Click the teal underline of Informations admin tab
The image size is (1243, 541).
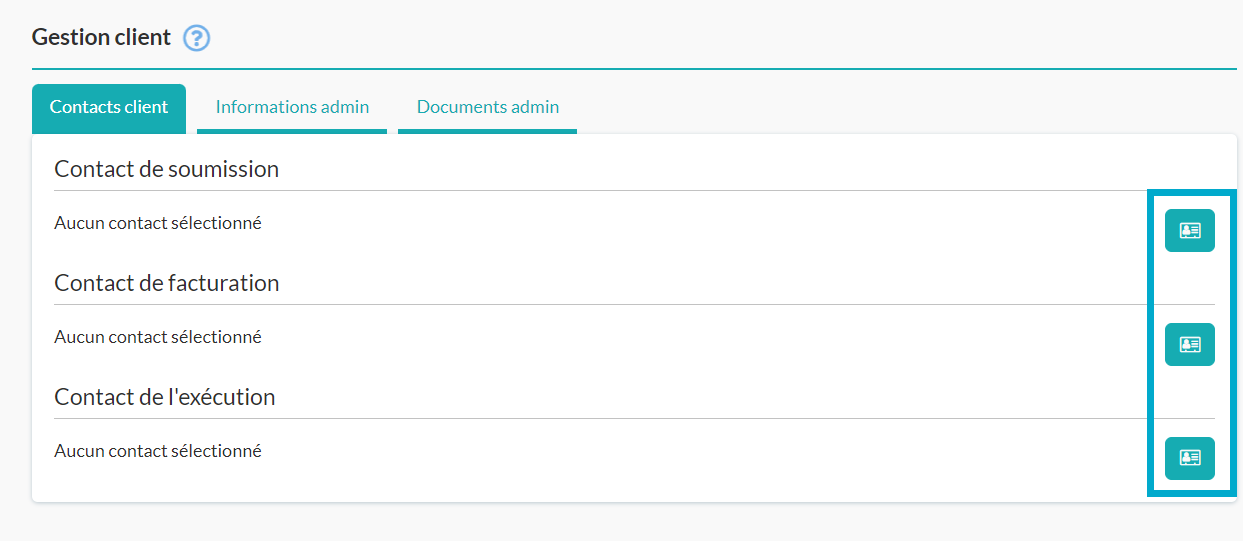coord(292,131)
